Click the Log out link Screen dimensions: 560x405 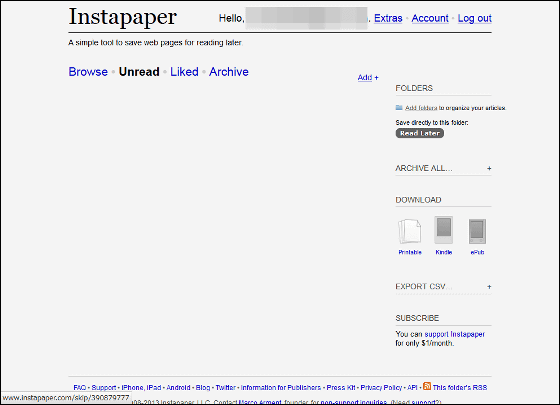coord(475,18)
